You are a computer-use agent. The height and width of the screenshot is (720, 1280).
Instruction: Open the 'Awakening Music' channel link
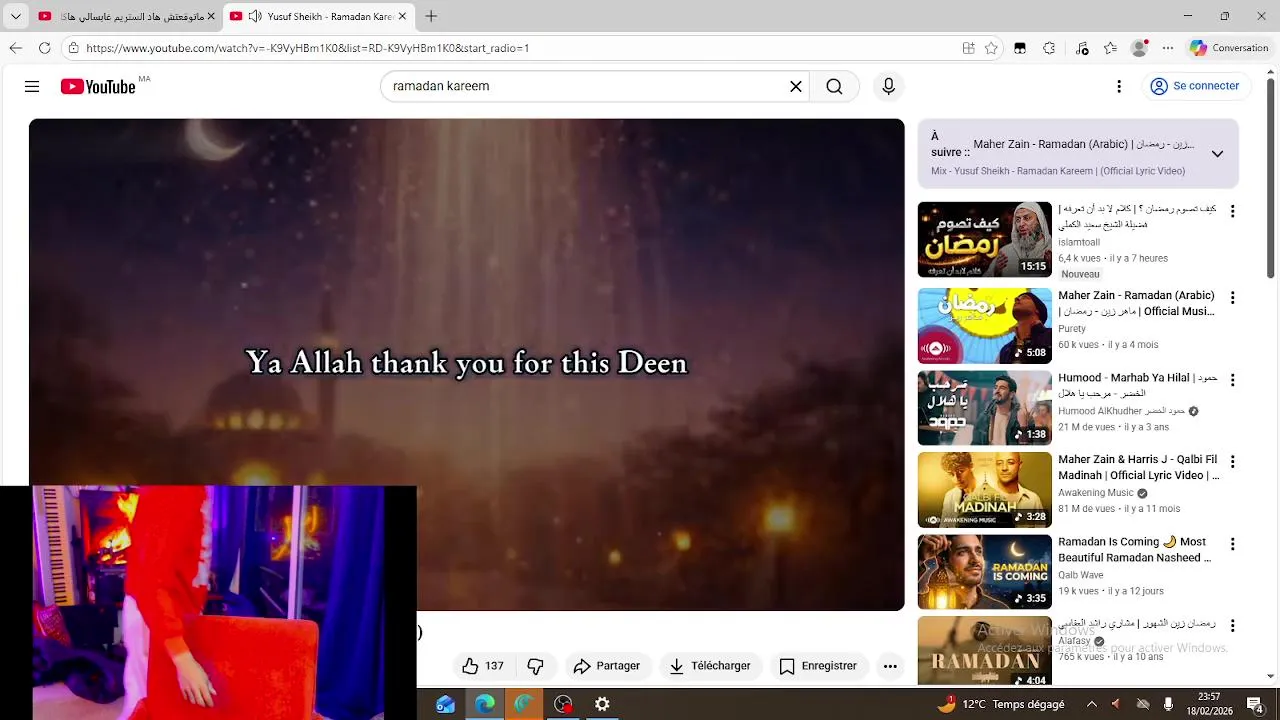[1096, 493]
